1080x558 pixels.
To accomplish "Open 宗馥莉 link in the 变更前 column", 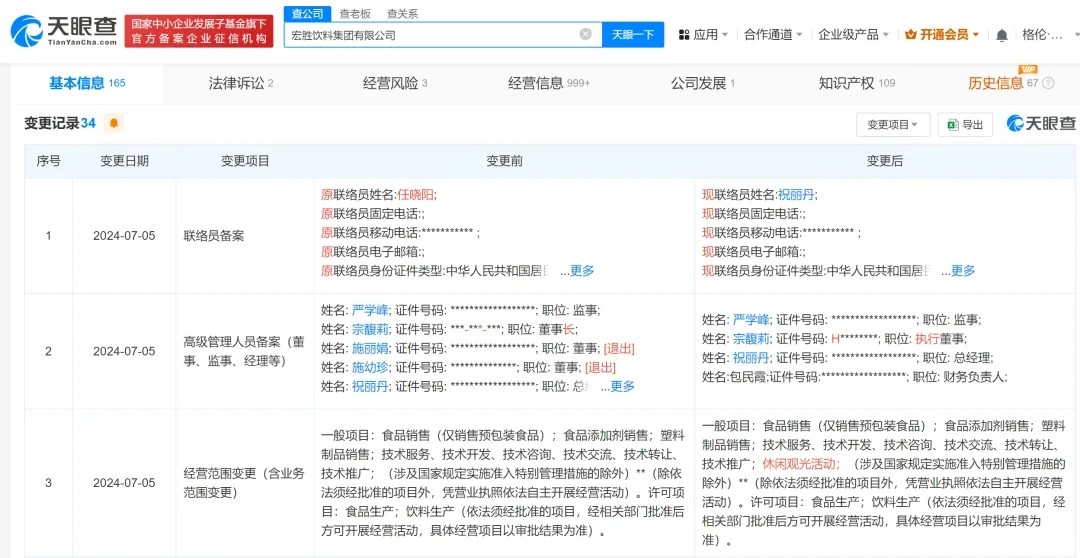I will (x=371, y=329).
